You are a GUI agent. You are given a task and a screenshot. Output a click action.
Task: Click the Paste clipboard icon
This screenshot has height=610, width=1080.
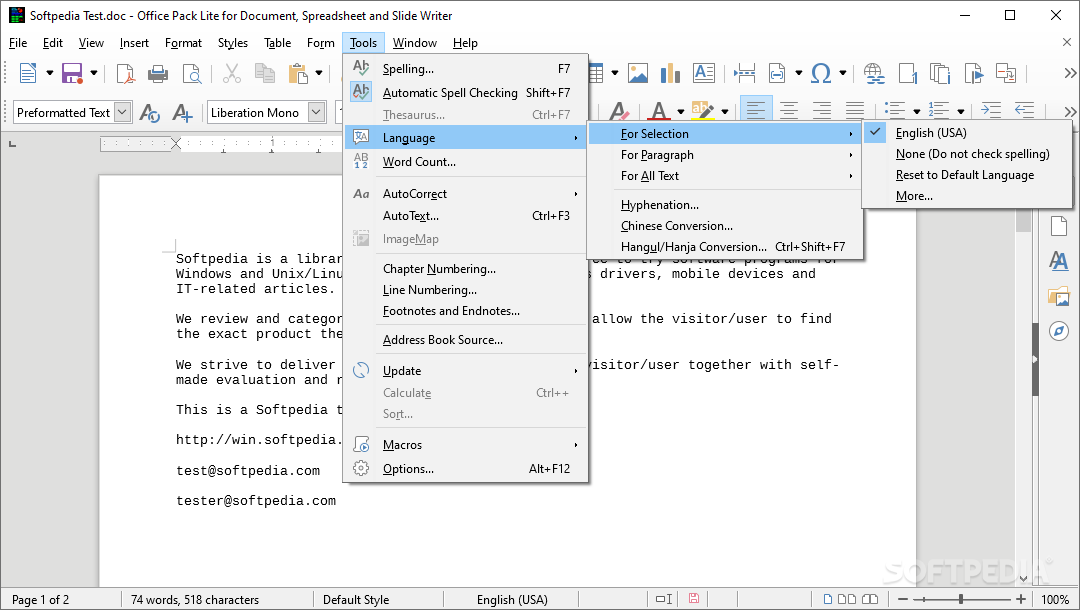pyautogui.click(x=298, y=73)
